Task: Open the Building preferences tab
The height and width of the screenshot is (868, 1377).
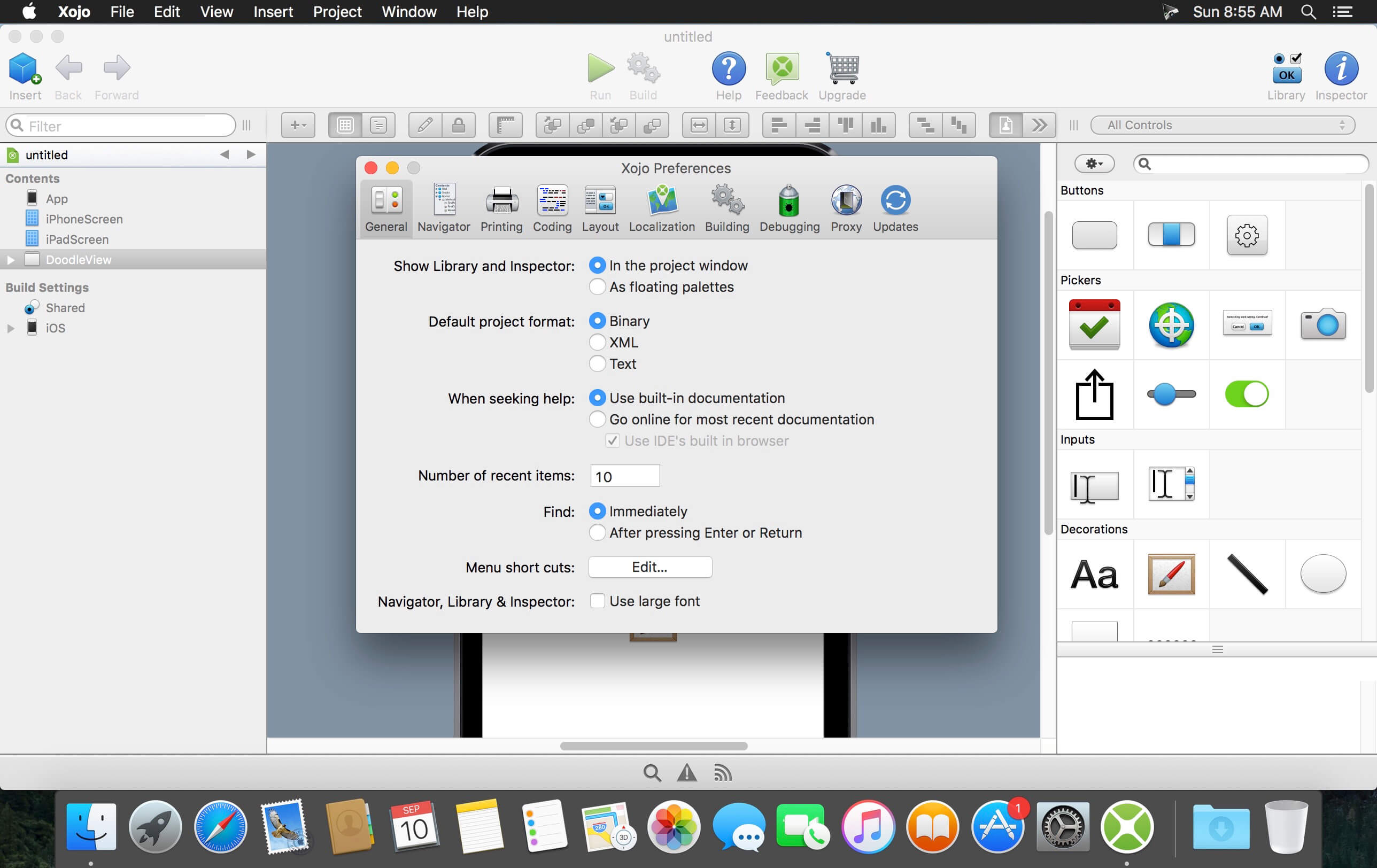Action: [x=727, y=208]
